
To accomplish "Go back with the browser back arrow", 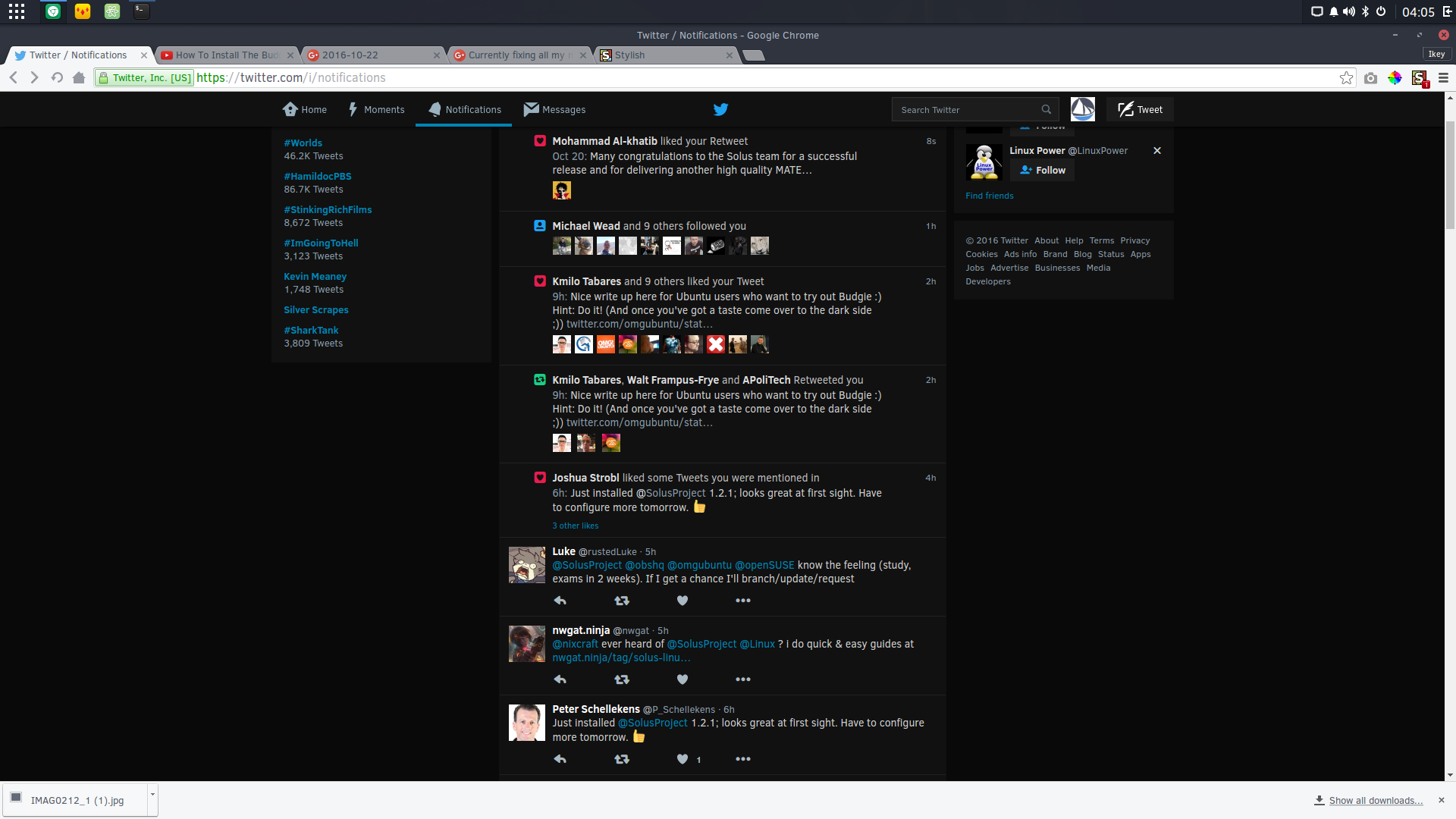I will coord(14,77).
